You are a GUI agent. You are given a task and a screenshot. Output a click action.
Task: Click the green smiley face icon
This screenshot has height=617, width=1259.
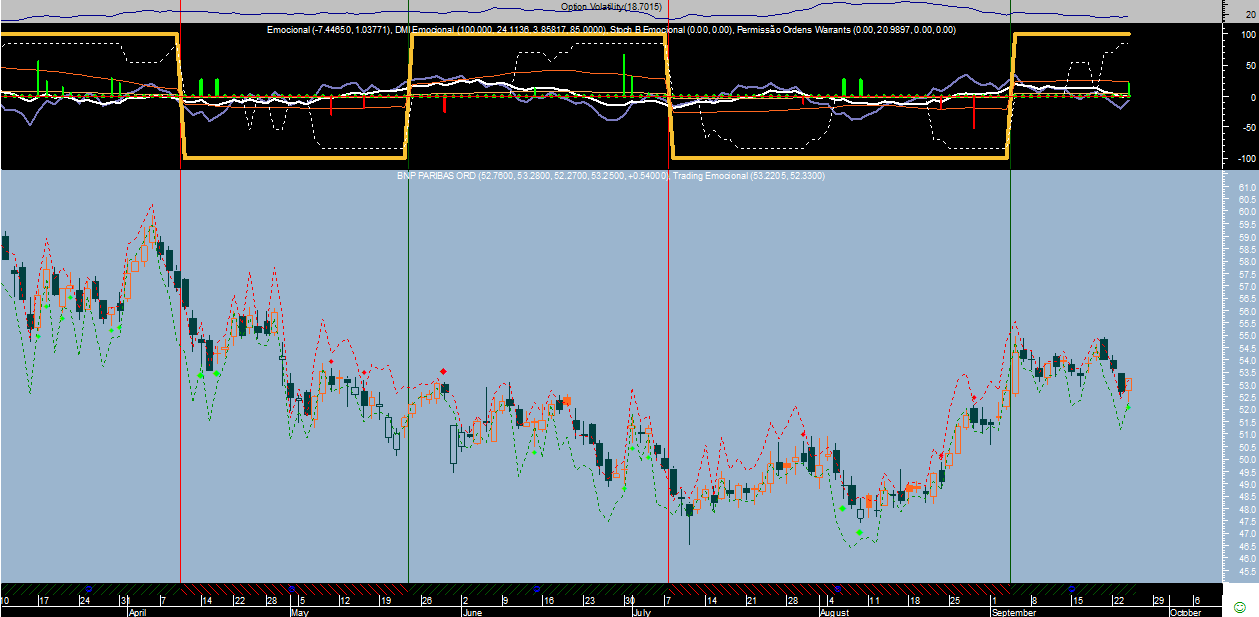1239,607
